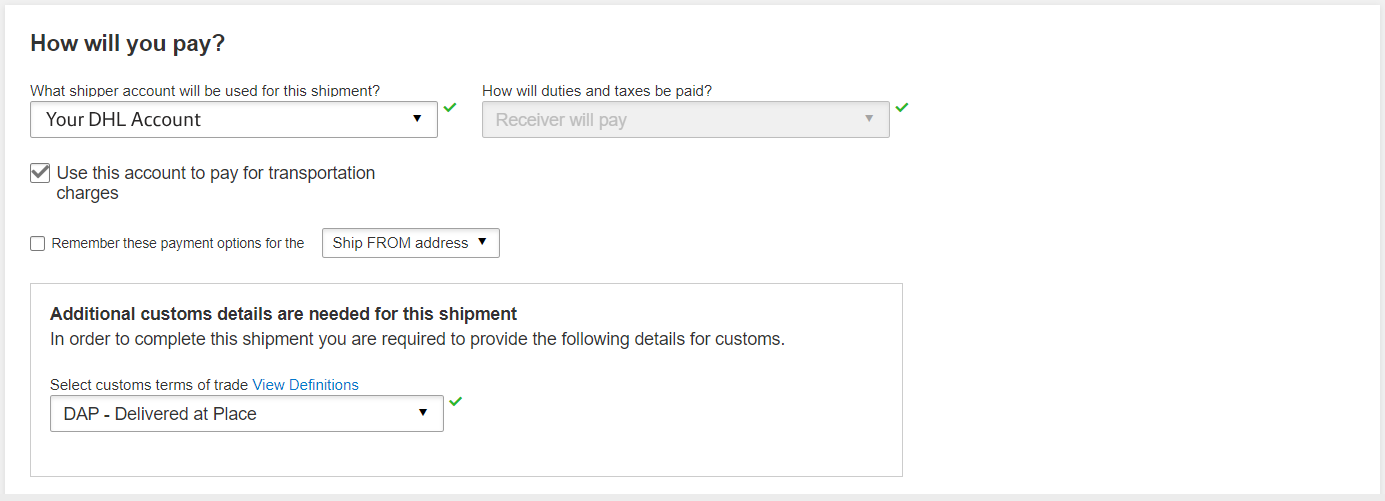Screen dimensions: 1385x501
Task: Click the 'How will you pay?' heading
Action: [x=128, y=43]
